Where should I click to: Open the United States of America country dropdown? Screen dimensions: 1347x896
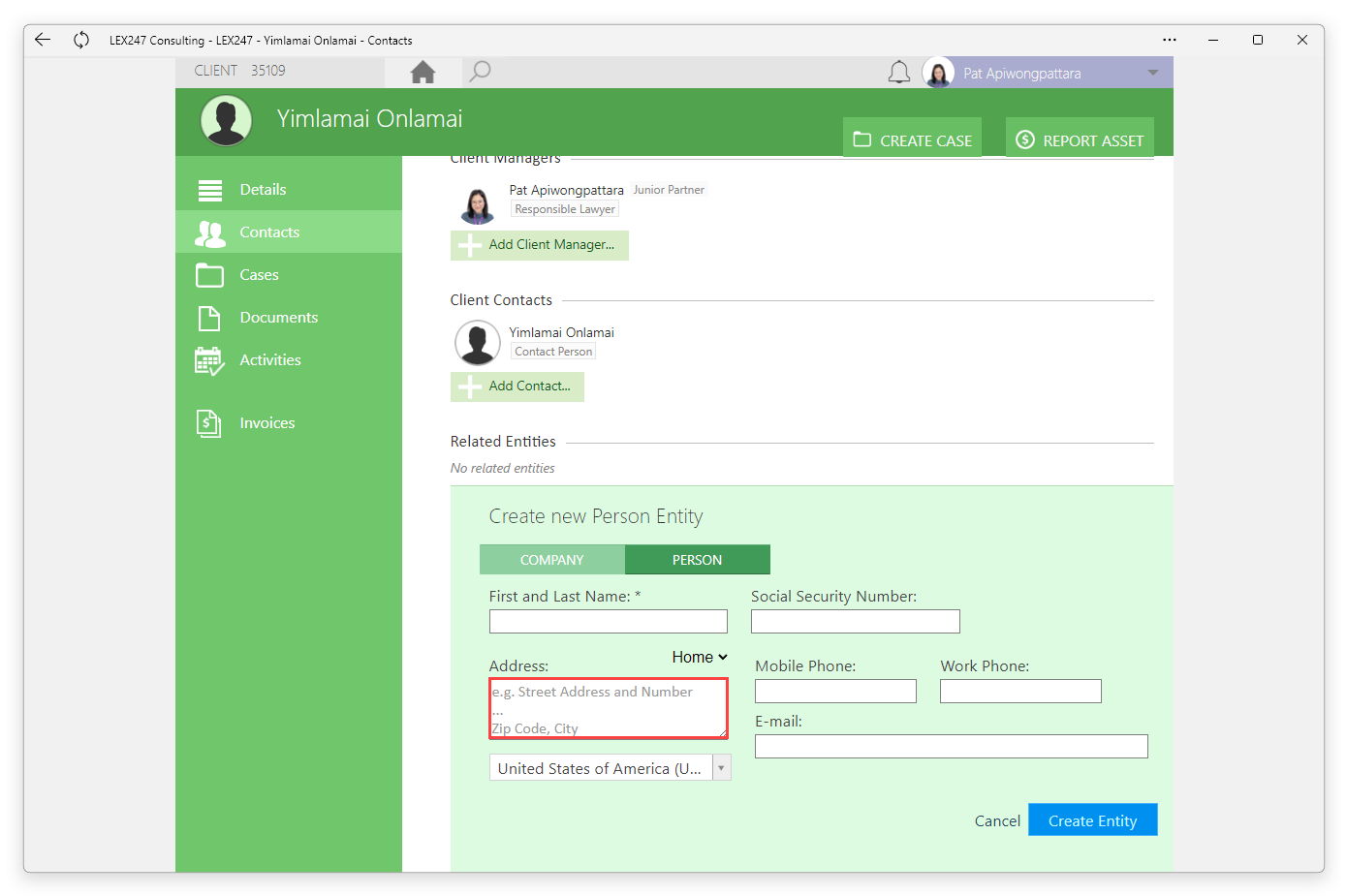coord(611,768)
